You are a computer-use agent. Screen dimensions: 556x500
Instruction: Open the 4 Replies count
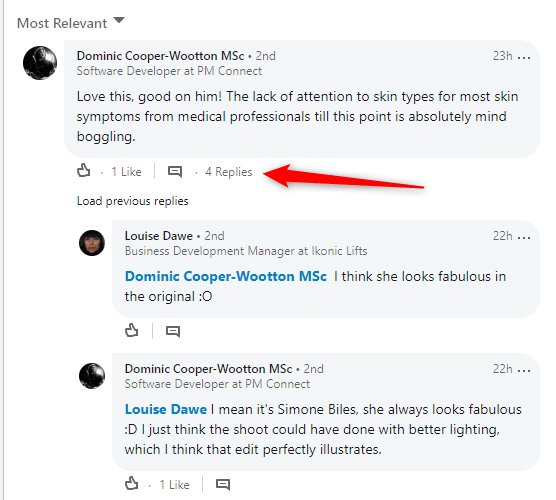[229, 172]
